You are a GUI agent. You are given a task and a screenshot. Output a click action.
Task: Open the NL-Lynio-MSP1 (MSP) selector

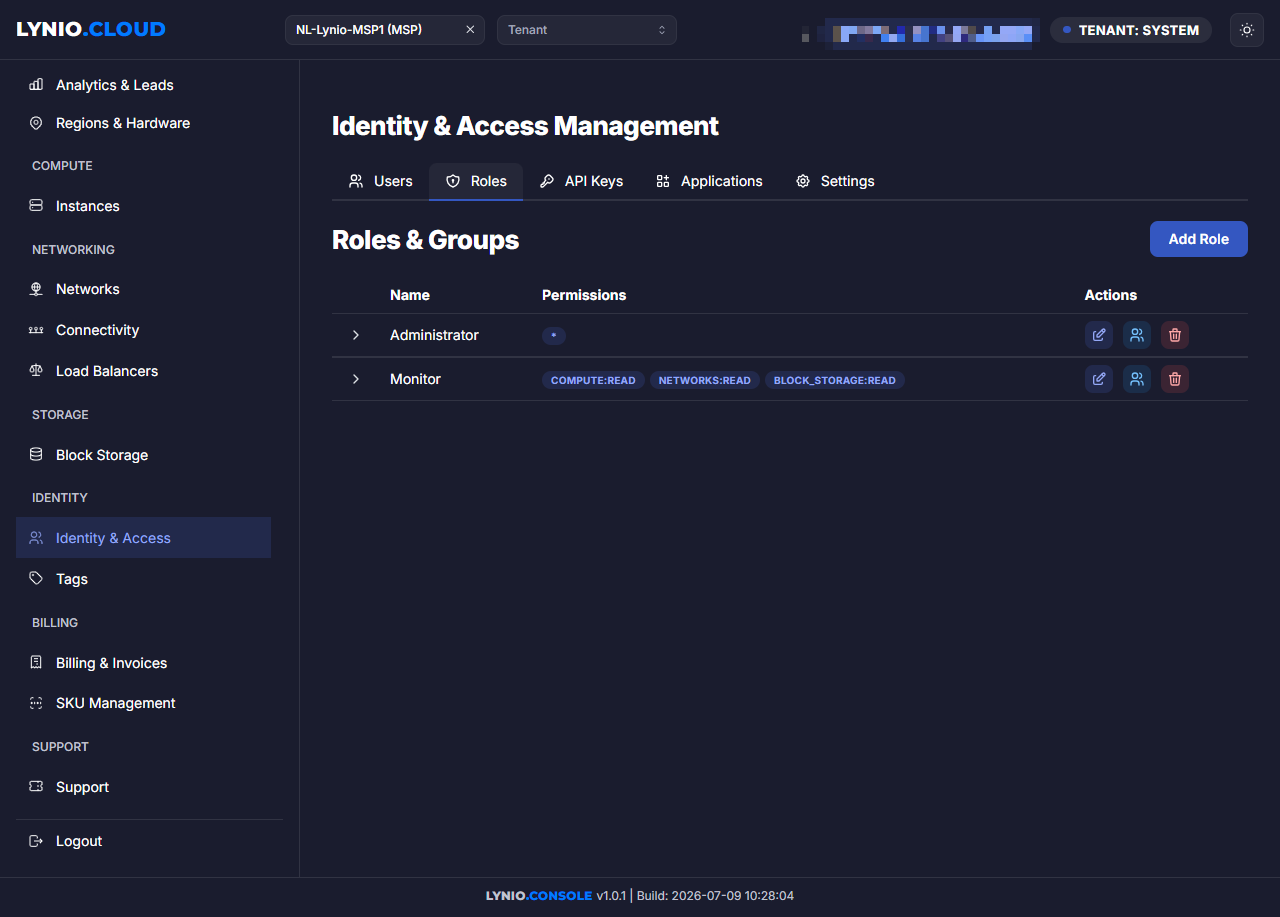[385, 30]
